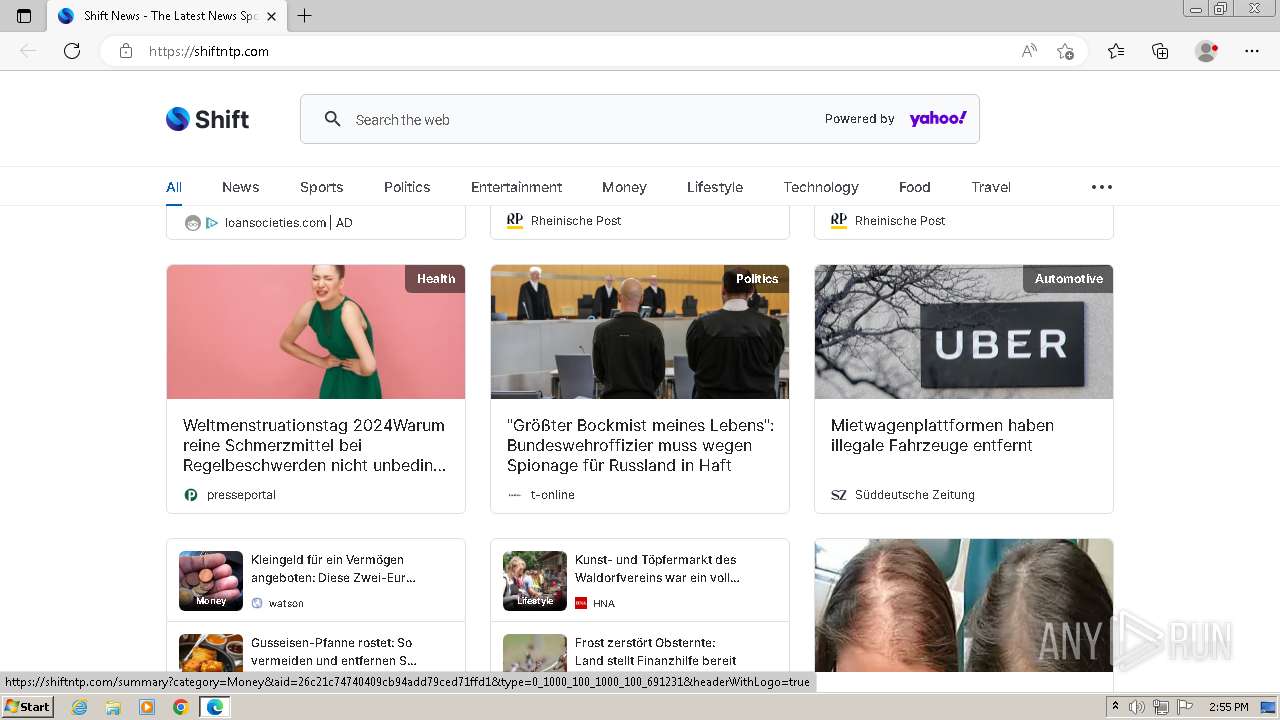Open the Travel category tab
Image resolution: width=1280 pixels, height=720 pixels.
[x=991, y=187]
